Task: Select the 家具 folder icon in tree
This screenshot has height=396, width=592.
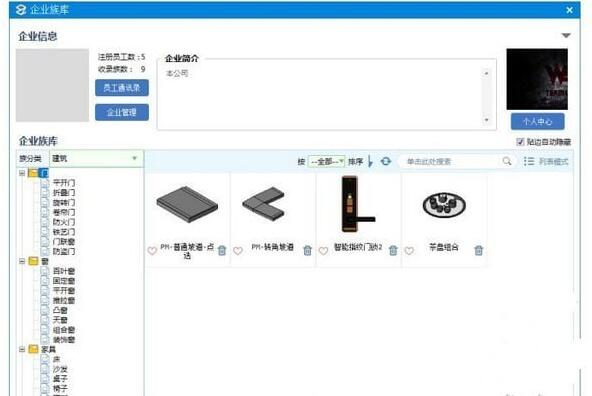Action: [x=33, y=349]
